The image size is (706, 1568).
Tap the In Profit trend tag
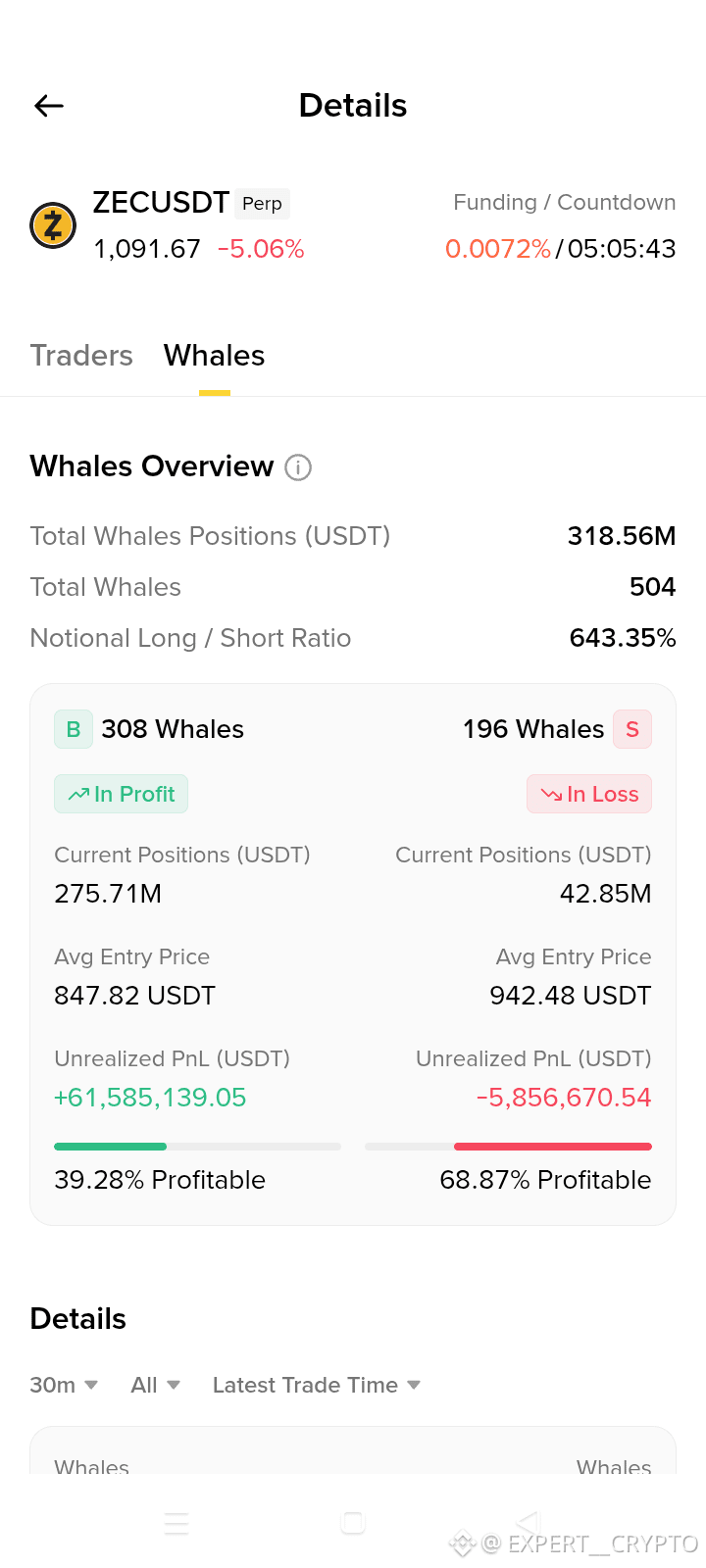pos(121,794)
